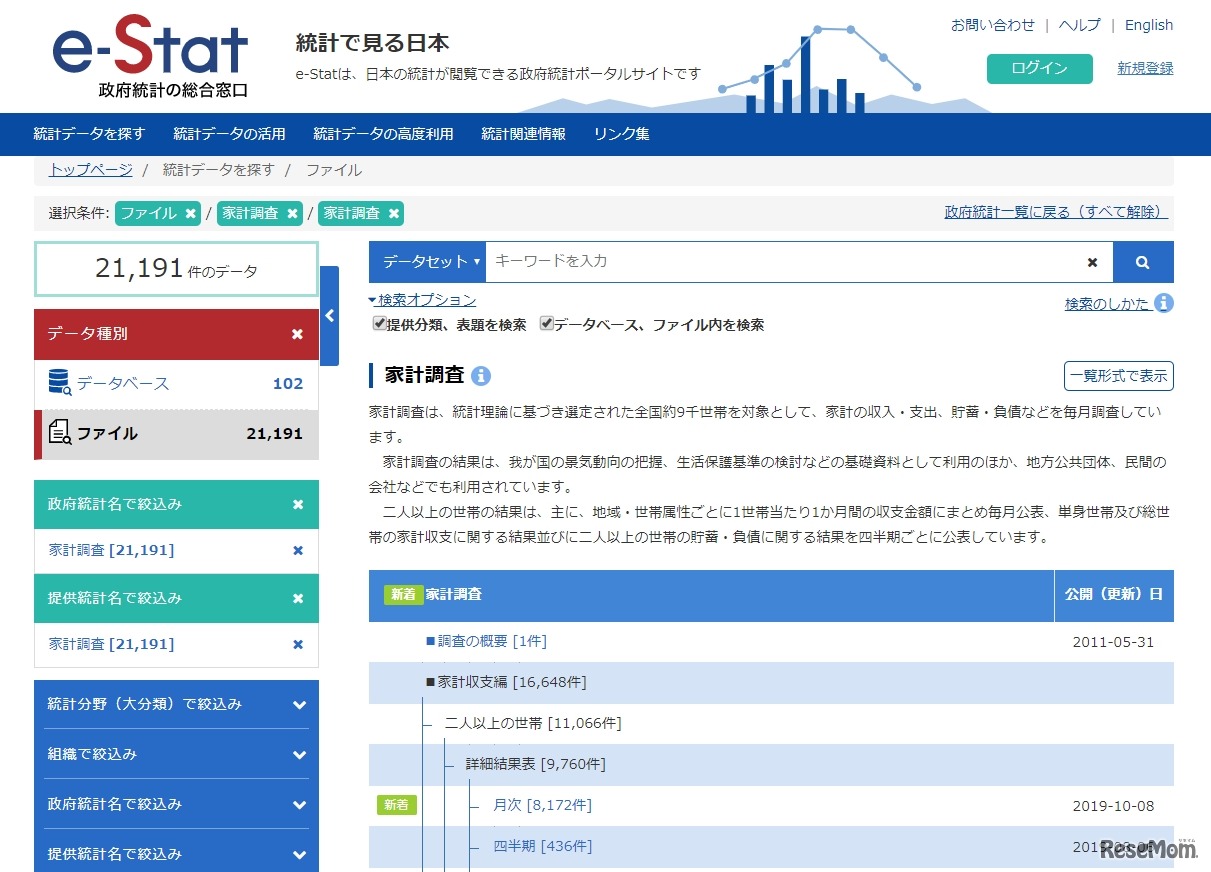Screen dimensions: 1211x872
Task: Clear the keyword field via its x icon
Action: [x=1091, y=261]
